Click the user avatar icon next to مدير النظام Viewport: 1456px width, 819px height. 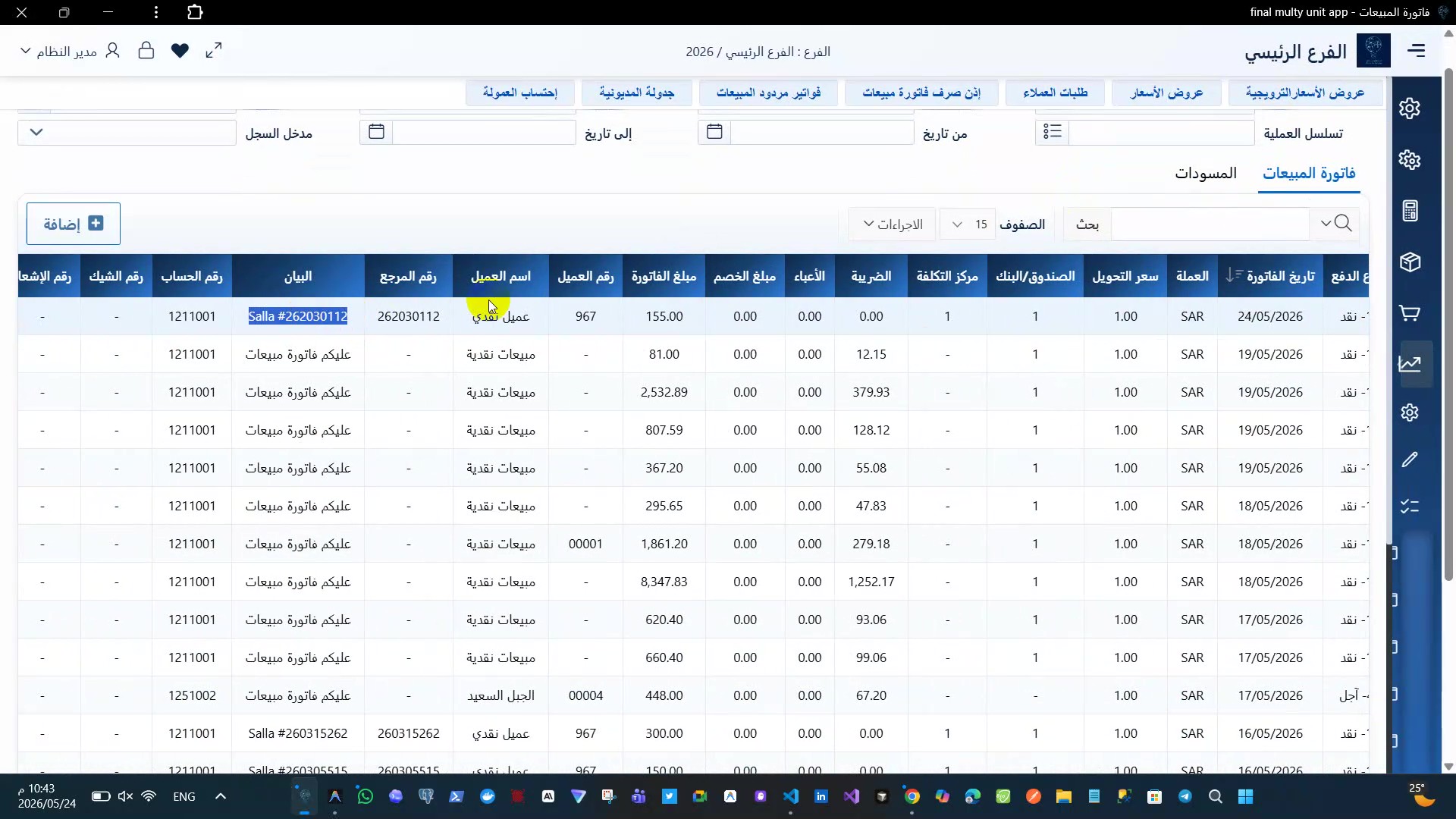click(112, 51)
